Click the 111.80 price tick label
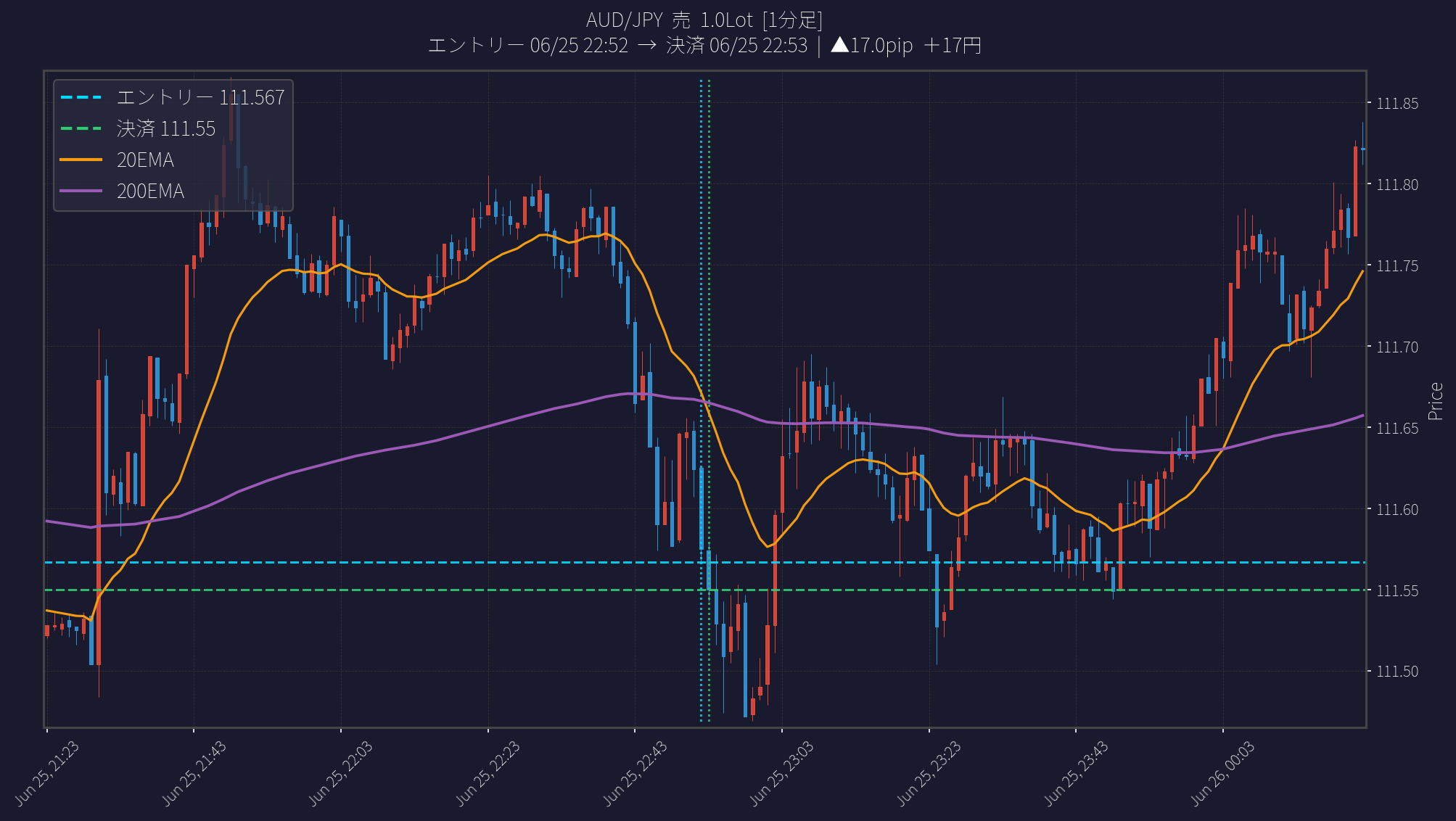Screen dimensions: 1456x821 click(1397, 185)
